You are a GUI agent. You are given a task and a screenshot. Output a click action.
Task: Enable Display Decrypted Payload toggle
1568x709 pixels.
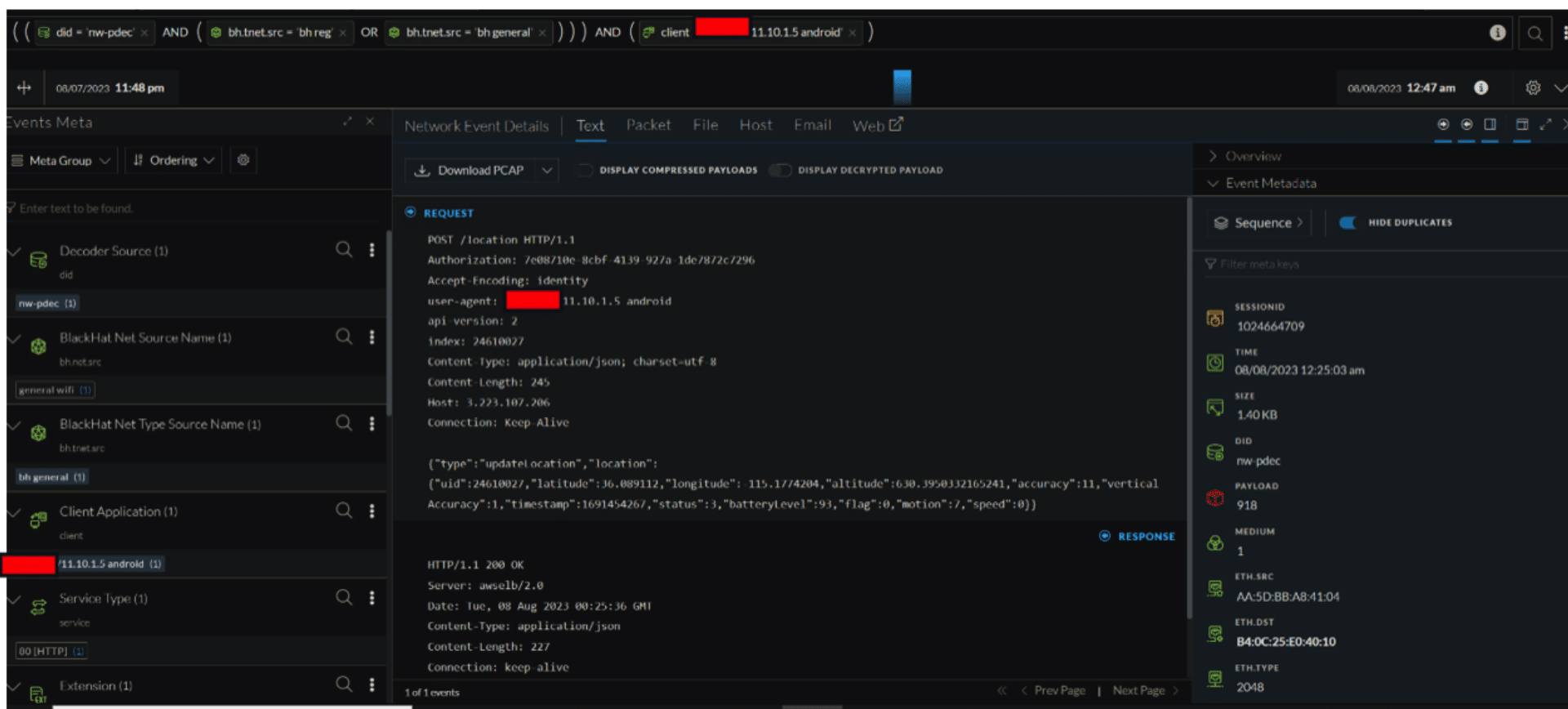[x=780, y=170]
